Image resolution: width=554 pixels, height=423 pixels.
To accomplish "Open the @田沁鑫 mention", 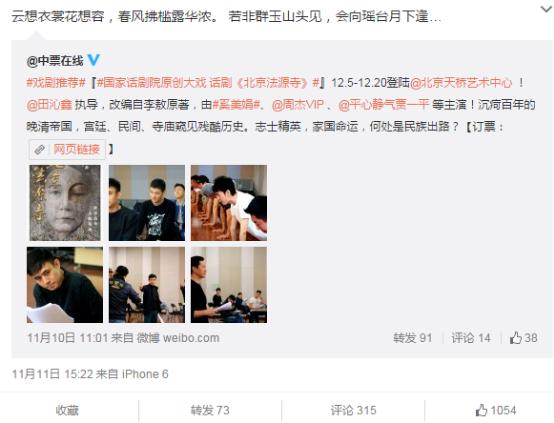I will [49, 105].
